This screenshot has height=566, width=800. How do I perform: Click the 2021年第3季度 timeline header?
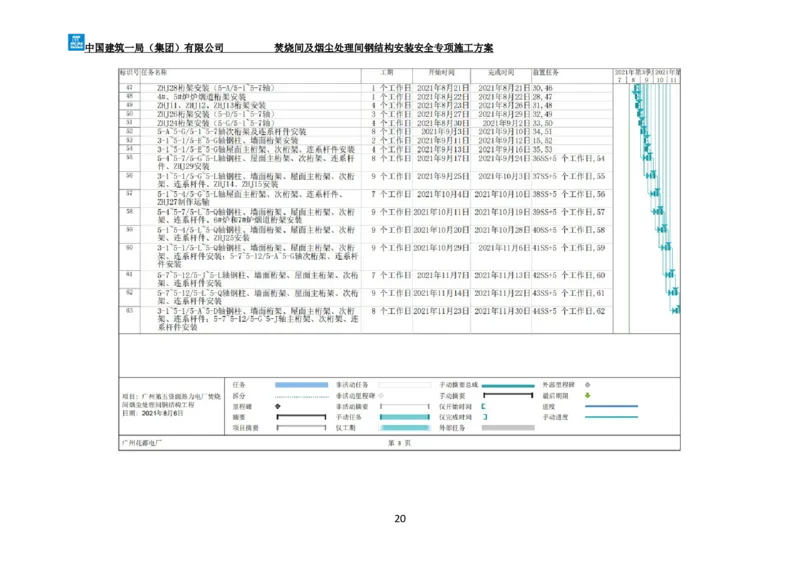click(x=633, y=72)
